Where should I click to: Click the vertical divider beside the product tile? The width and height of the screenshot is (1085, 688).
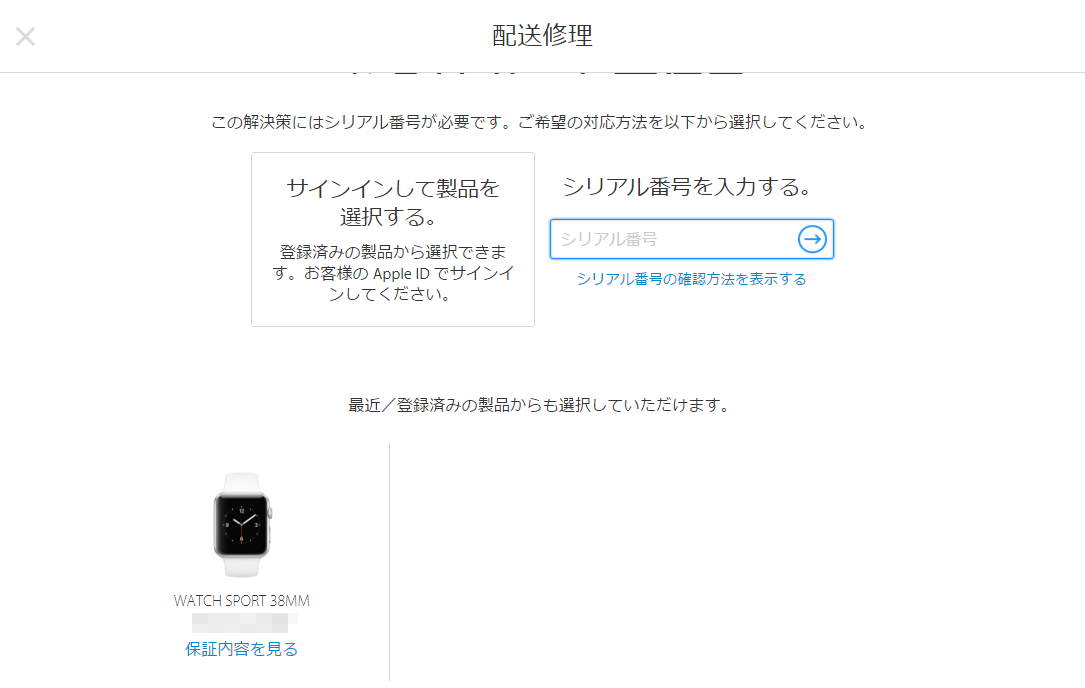click(x=390, y=562)
